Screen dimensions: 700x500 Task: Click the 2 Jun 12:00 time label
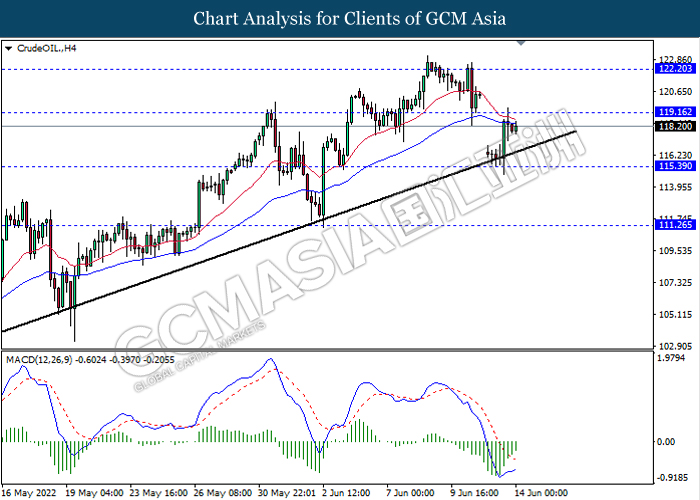pos(346,493)
